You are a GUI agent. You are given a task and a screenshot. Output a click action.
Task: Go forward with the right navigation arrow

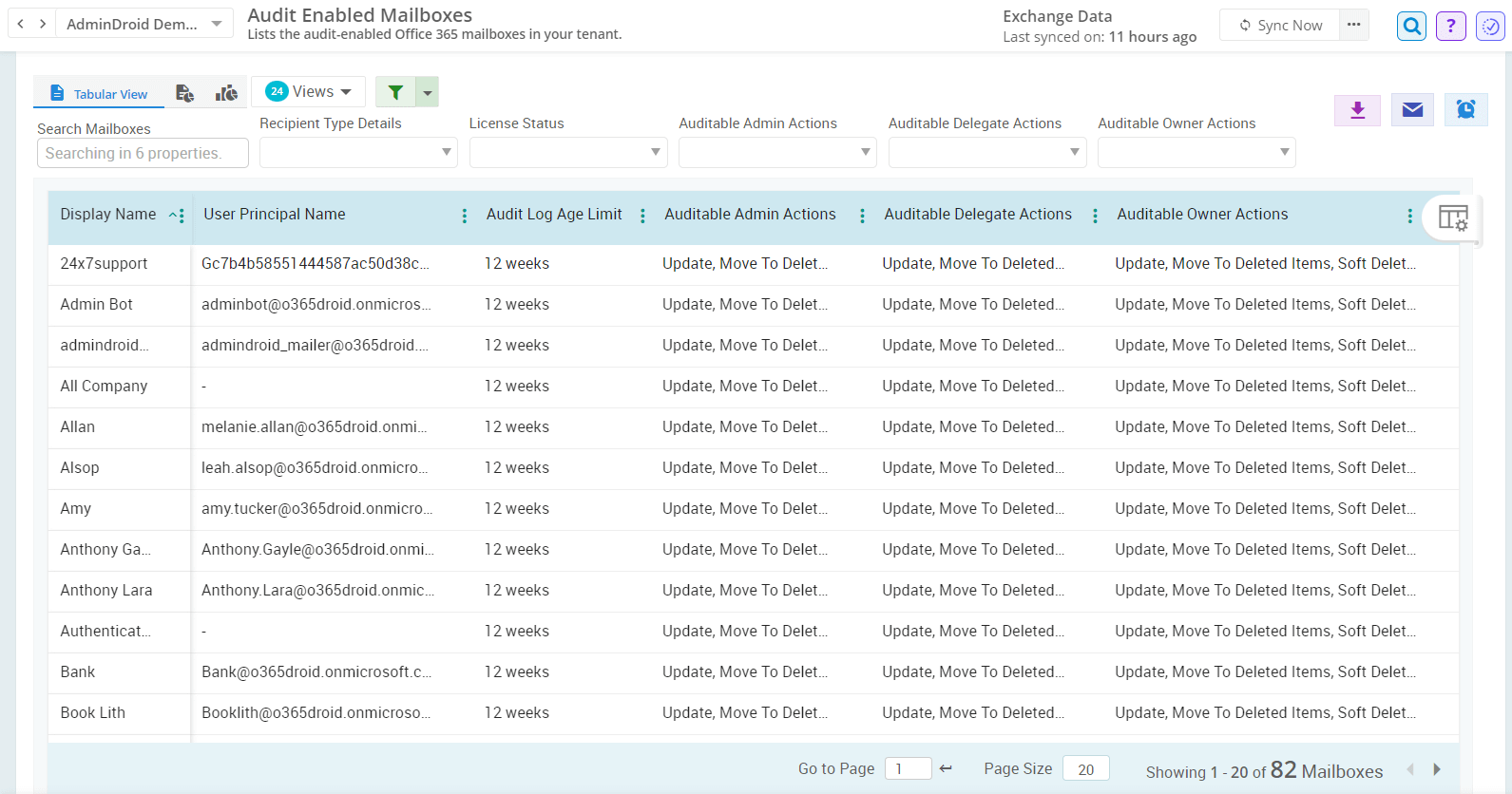[43, 24]
